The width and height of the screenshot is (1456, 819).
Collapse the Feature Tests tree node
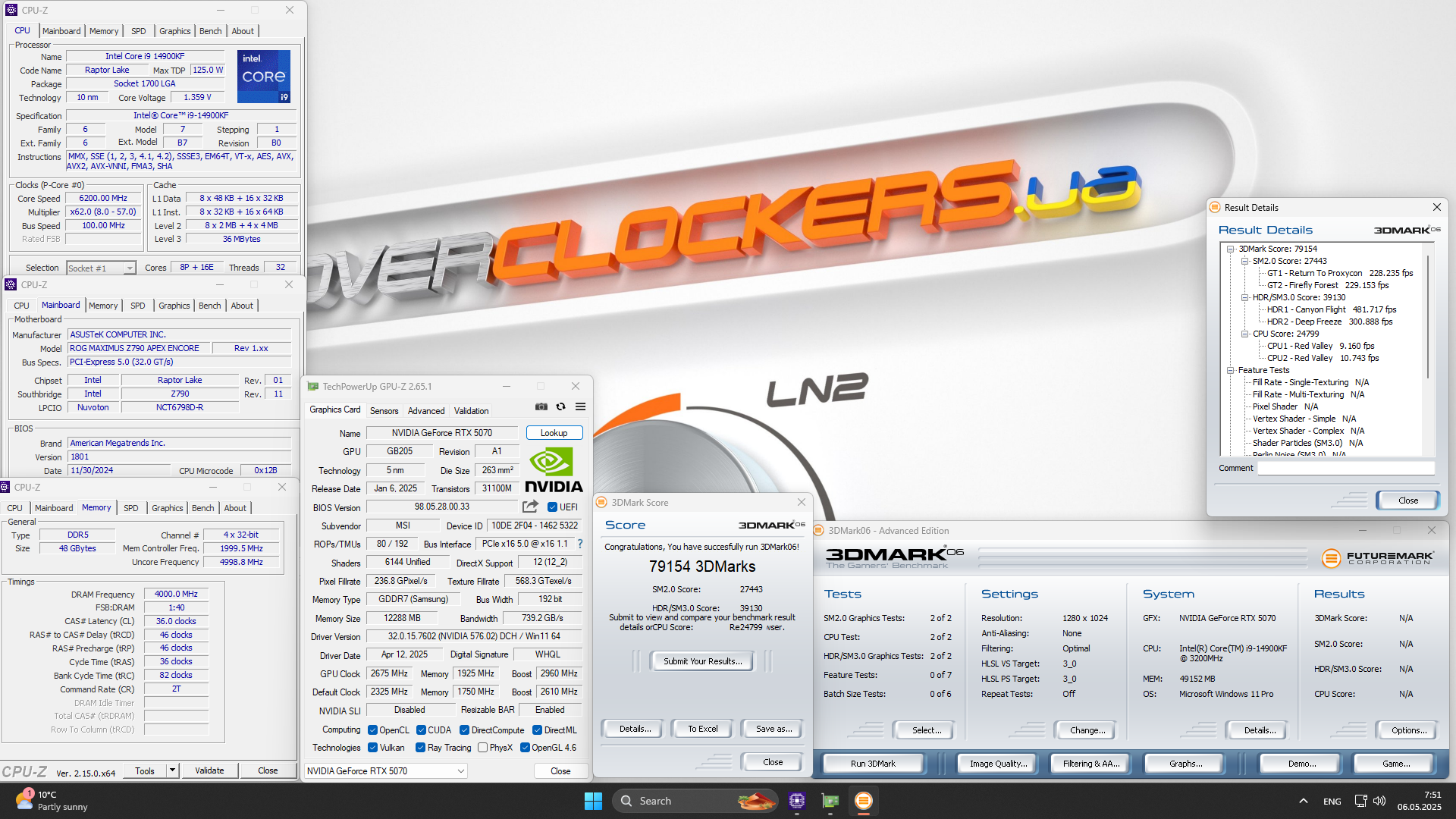[1230, 370]
